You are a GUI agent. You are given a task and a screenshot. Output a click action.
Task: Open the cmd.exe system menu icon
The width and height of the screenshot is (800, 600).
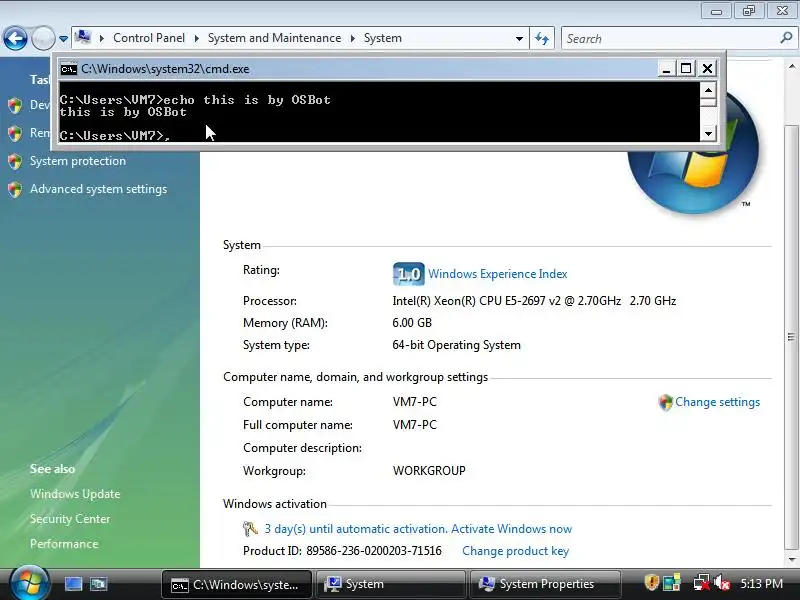pyautogui.click(x=68, y=69)
